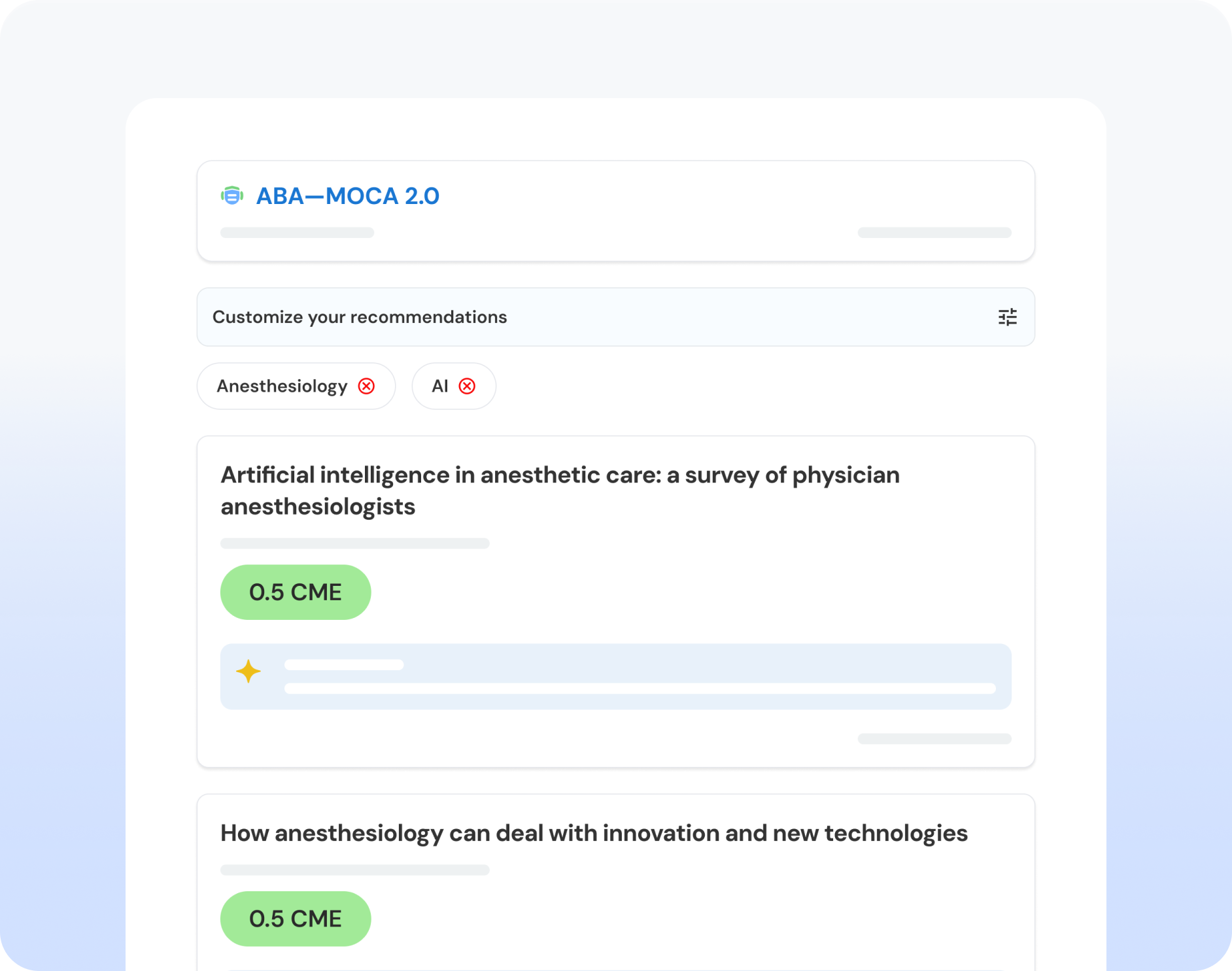Click the ABA—MOCA surgical mask icon
The width and height of the screenshot is (1232, 971).
click(x=232, y=196)
